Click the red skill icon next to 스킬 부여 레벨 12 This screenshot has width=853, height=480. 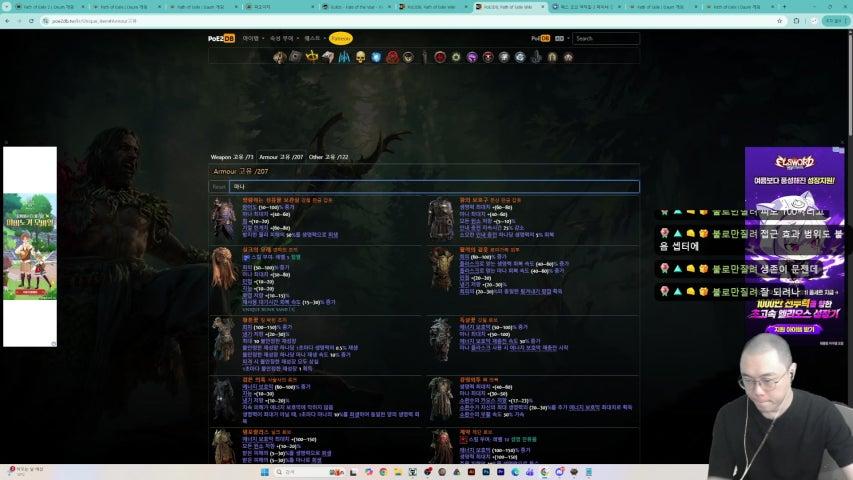click(463, 439)
